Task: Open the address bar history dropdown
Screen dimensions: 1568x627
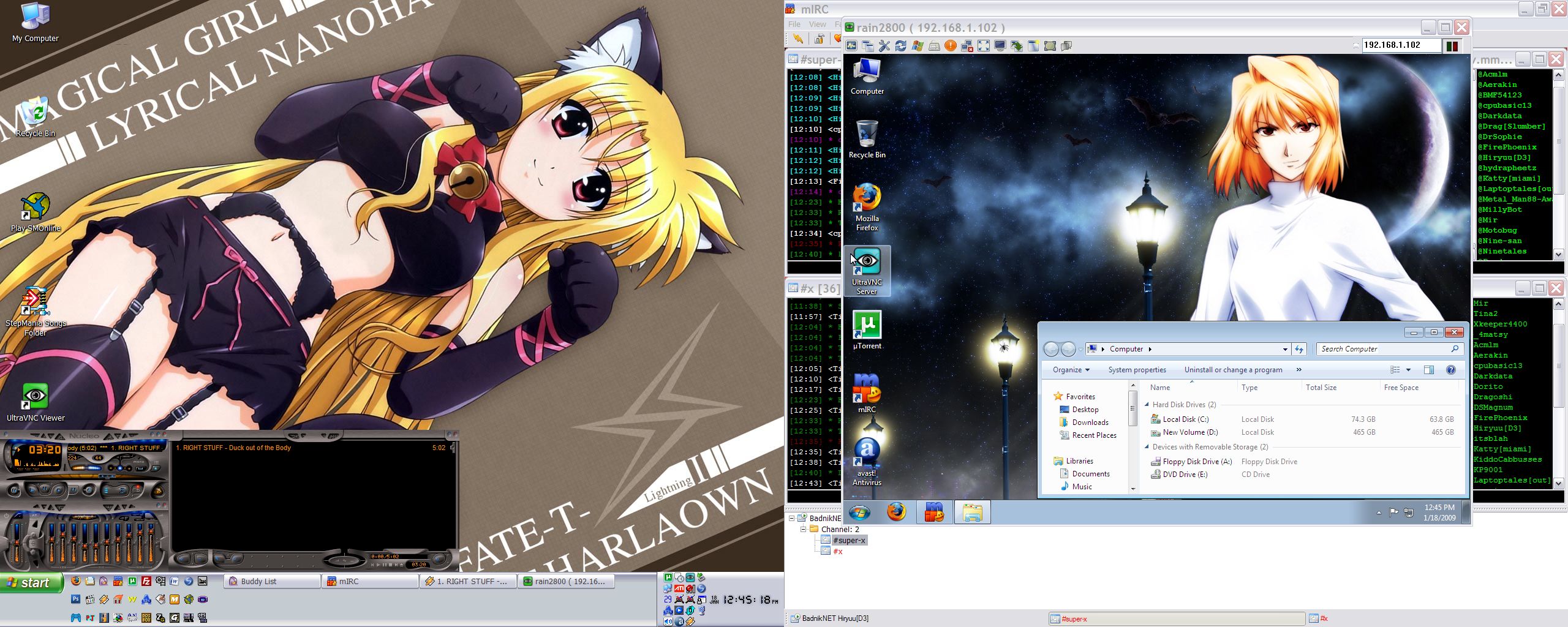Action: click(x=1284, y=349)
